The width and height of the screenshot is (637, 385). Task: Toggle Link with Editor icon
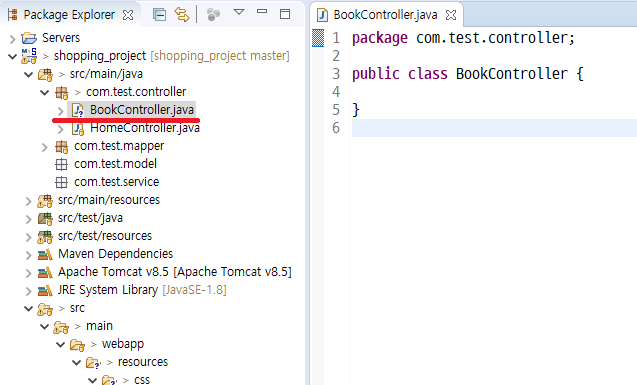click(182, 15)
